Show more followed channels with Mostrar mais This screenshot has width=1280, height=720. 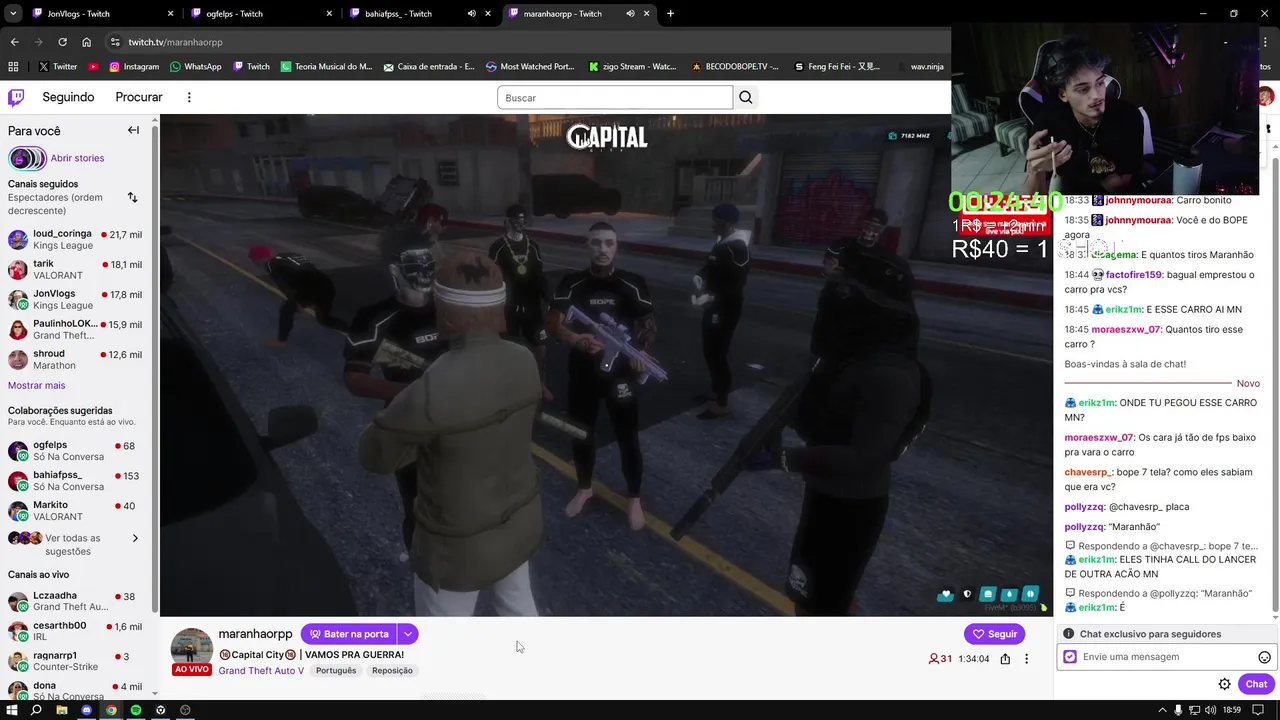pos(36,385)
